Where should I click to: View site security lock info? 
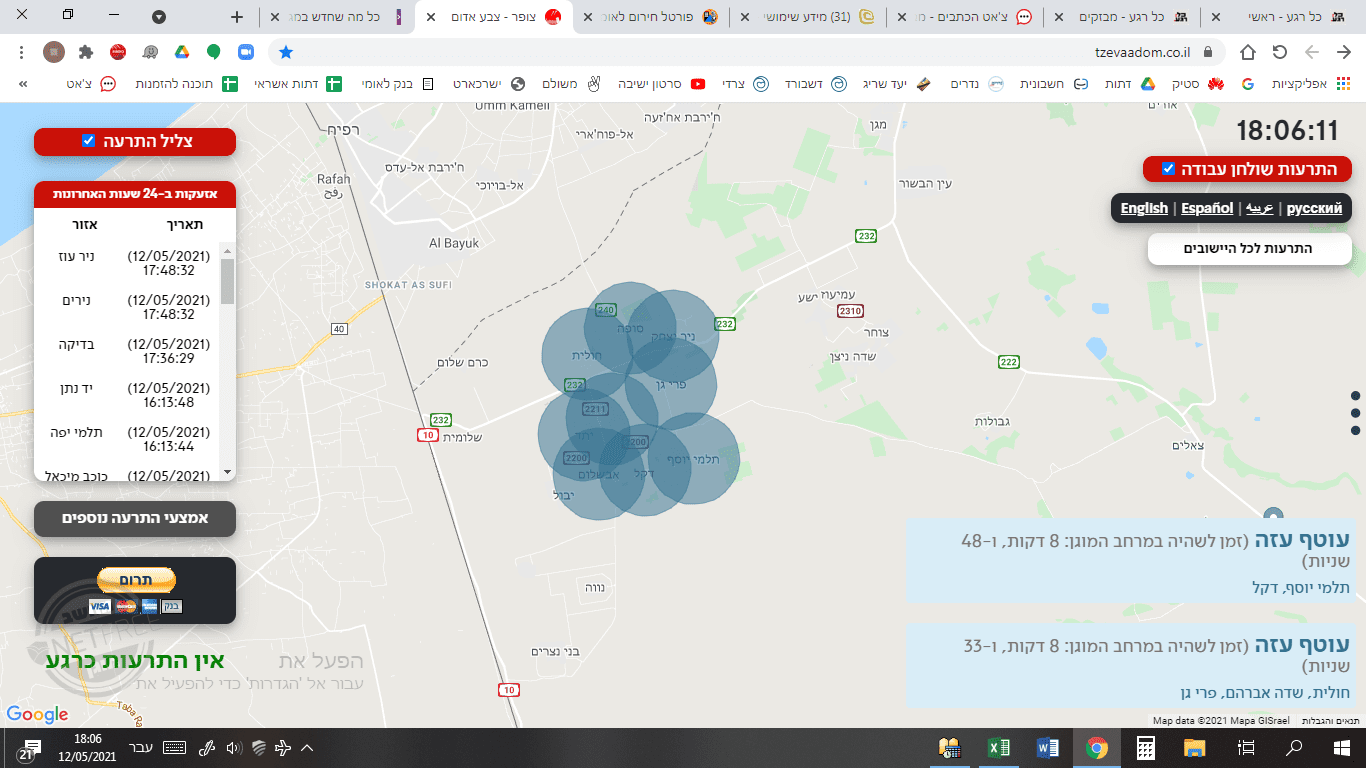1208,52
